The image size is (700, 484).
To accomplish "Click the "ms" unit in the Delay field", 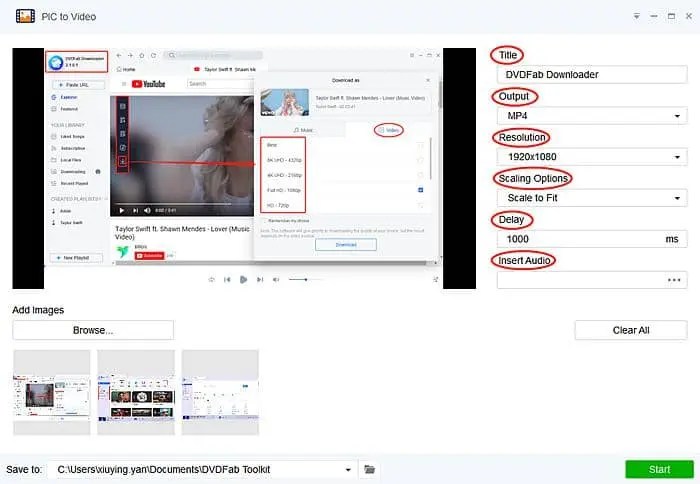I will point(671,239).
